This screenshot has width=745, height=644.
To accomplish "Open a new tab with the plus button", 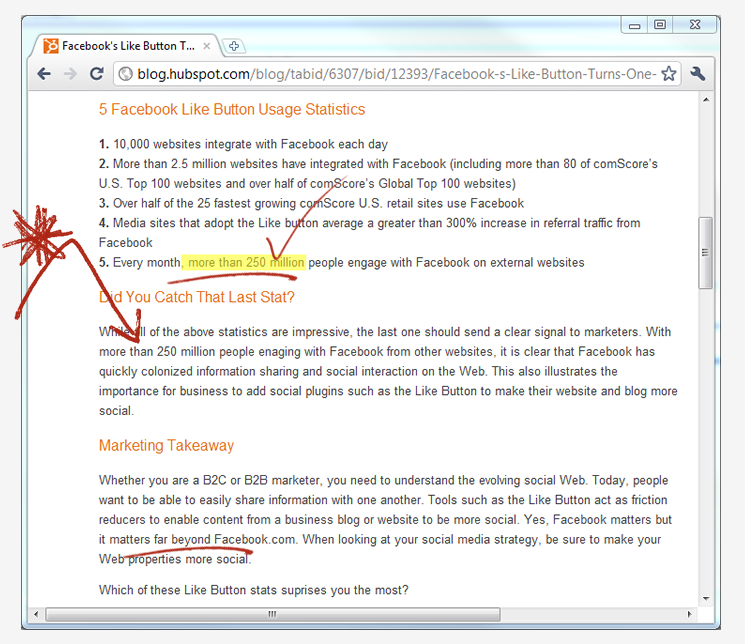I will (x=234, y=46).
